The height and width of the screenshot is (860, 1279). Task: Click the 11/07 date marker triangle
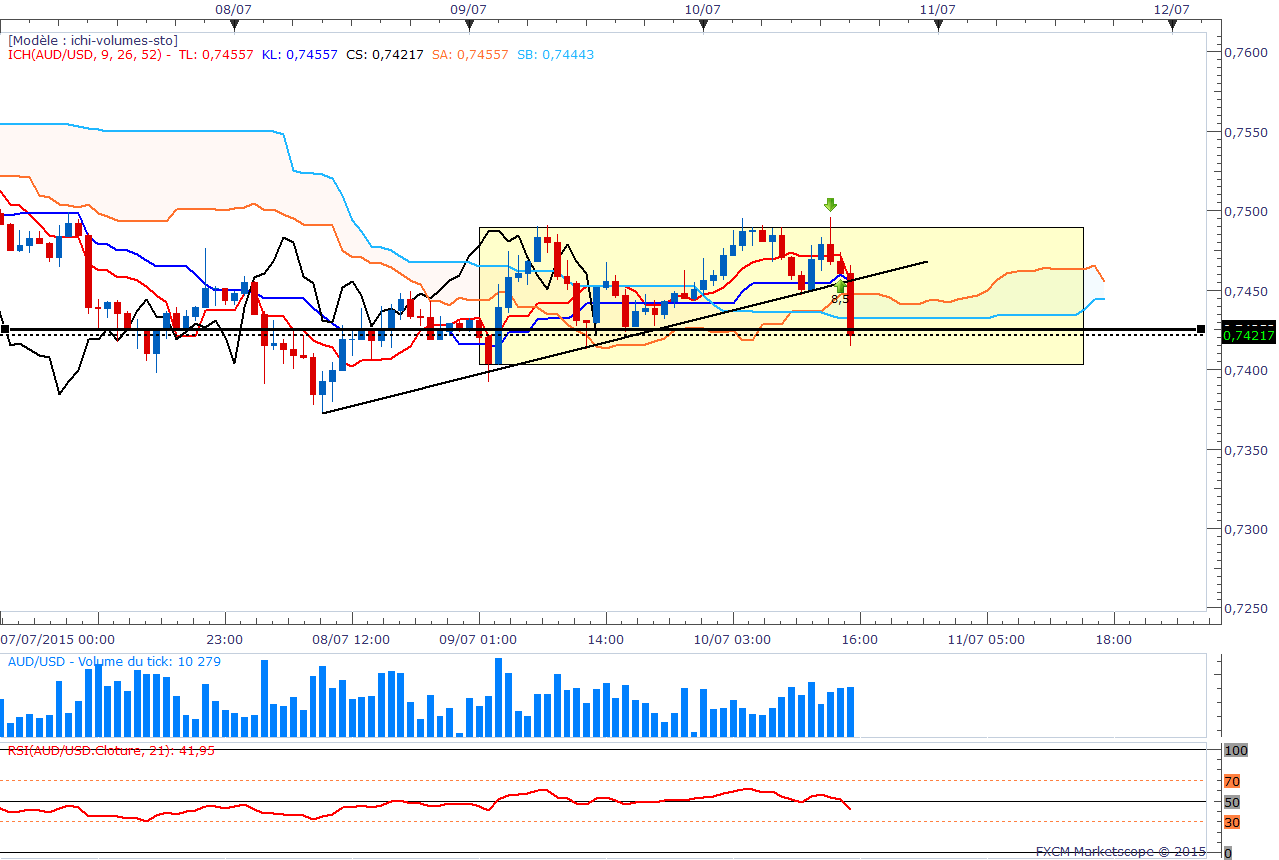pyautogui.click(x=938, y=26)
